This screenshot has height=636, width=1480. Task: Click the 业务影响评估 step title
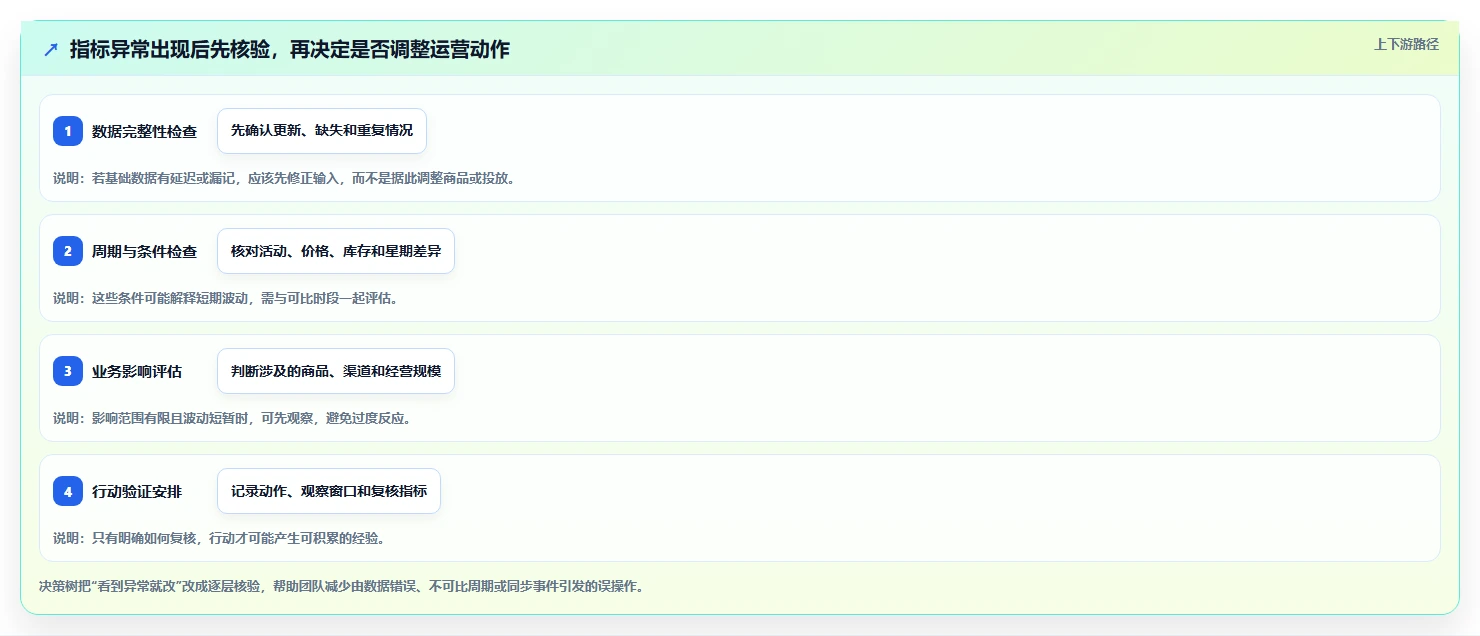pos(137,371)
